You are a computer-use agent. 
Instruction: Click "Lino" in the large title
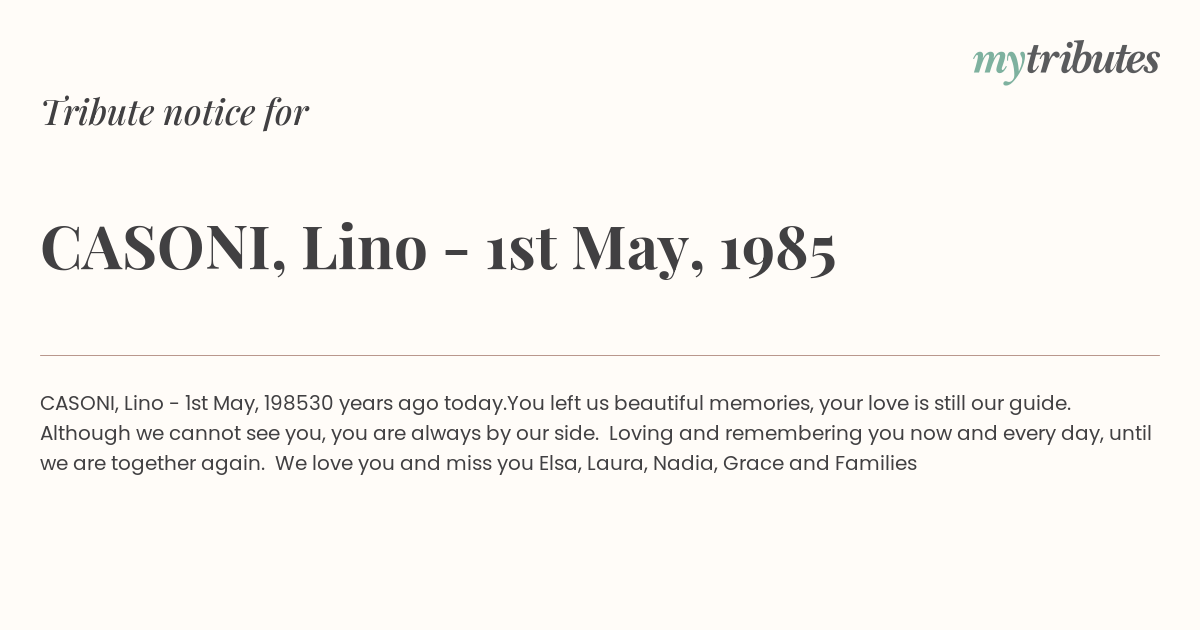[x=364, y=248]
